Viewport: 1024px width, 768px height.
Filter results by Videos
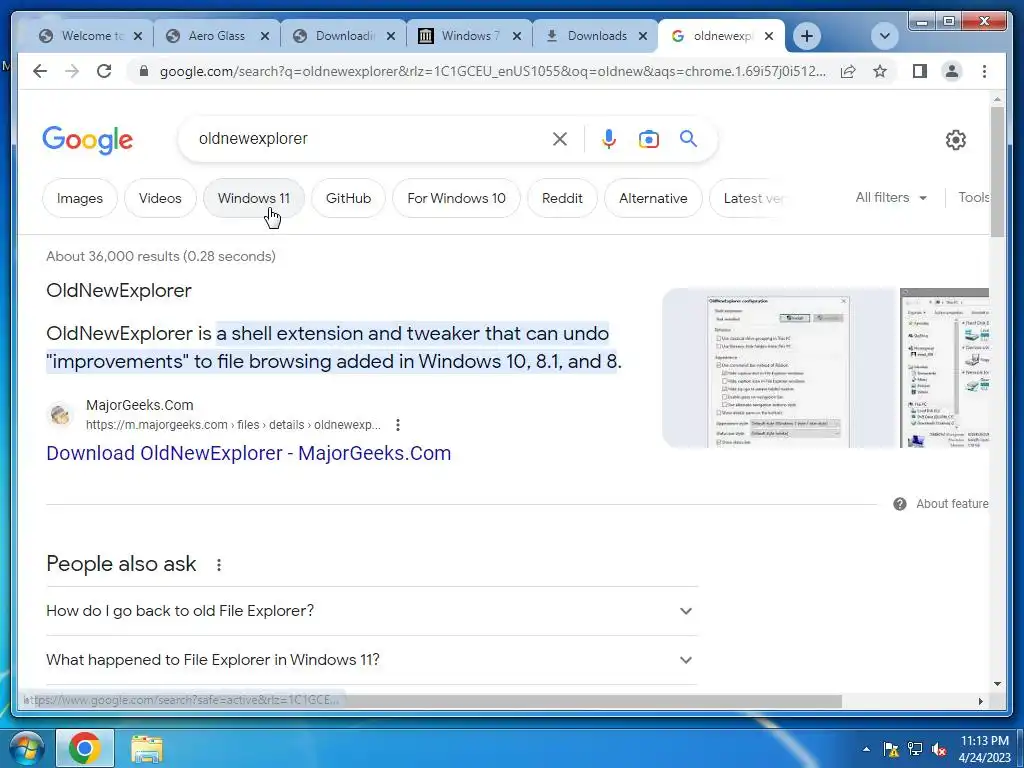coord(160,198)
